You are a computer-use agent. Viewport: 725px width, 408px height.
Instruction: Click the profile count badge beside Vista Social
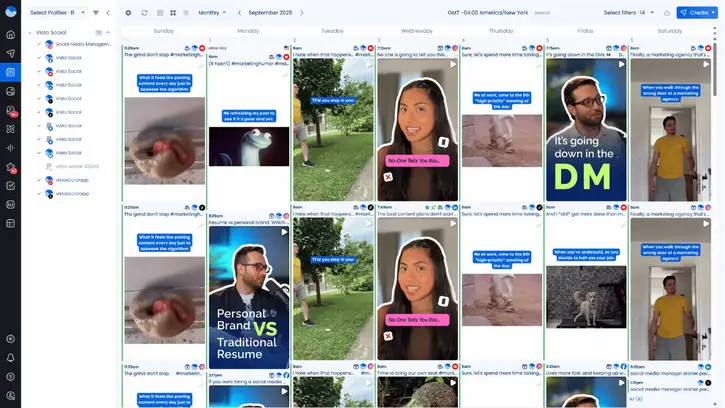[98, 33]
